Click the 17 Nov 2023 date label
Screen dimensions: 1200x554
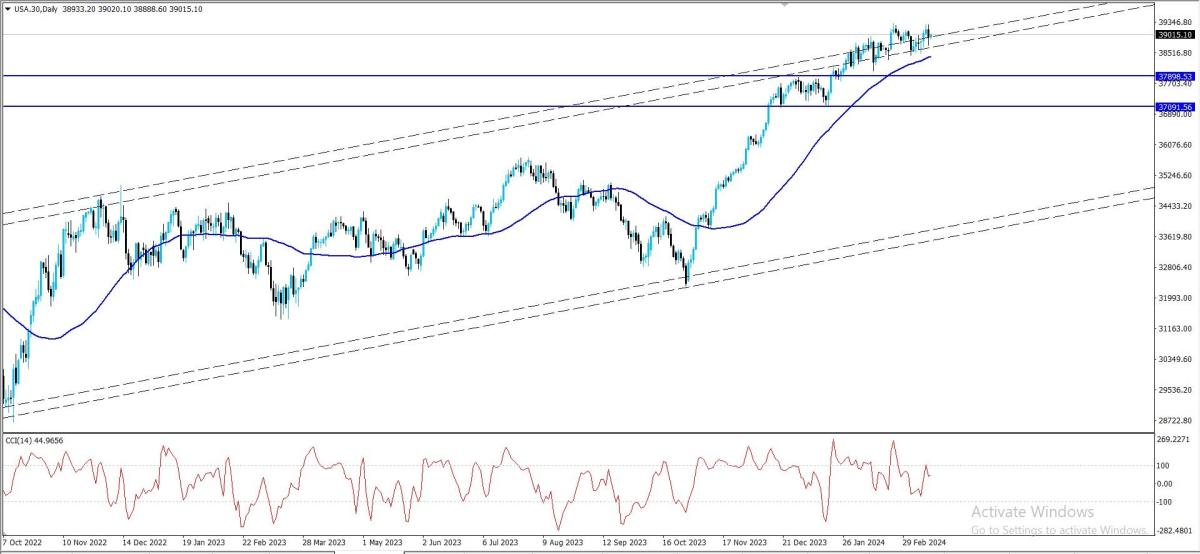click(741, 542)
